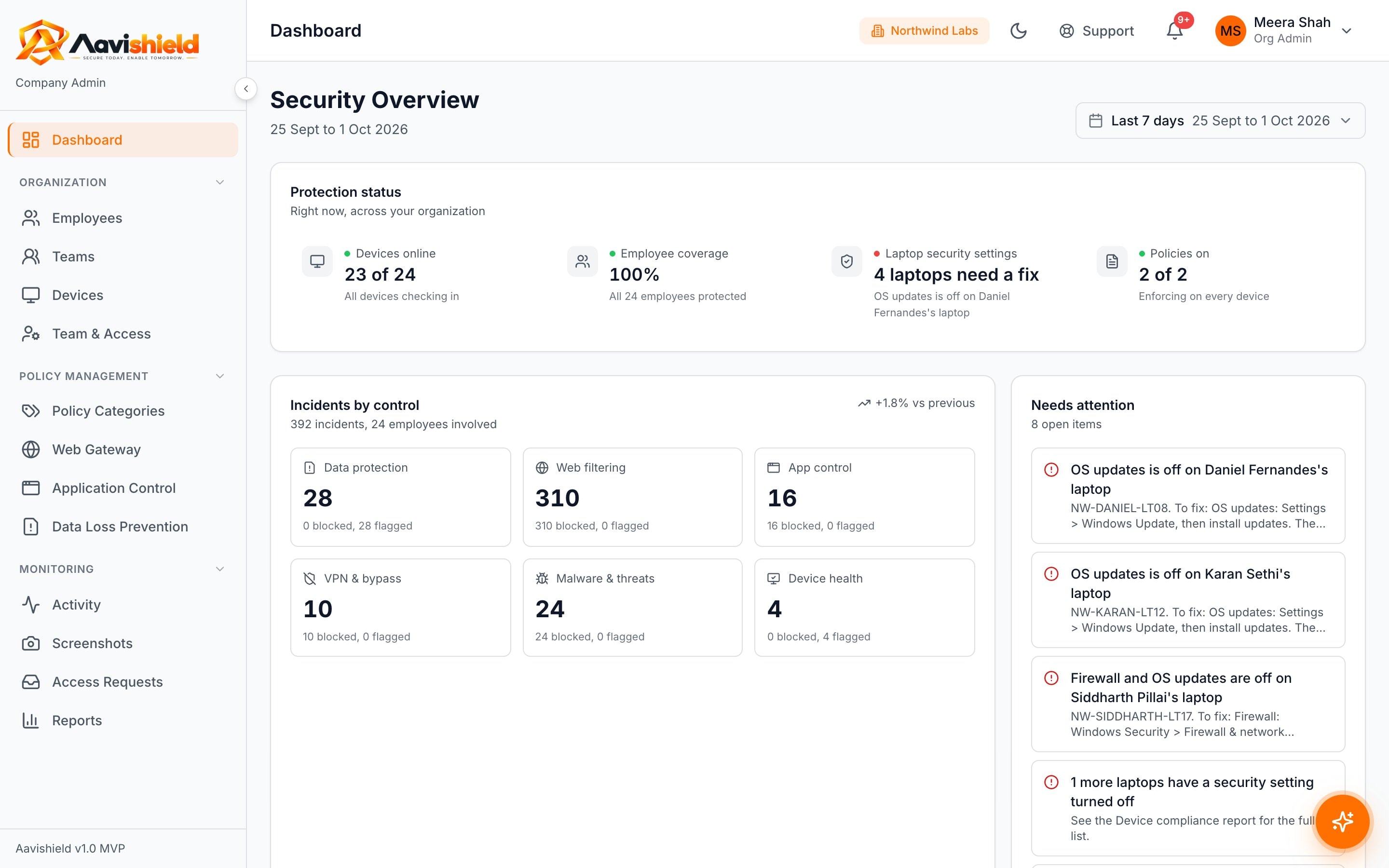Go to Teams page
The image size is (1389, 868).
tap(123, 257)
